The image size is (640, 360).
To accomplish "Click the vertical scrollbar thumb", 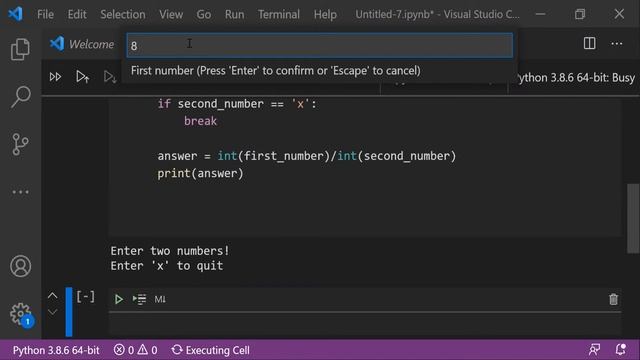I will click(x=633, y=219).
